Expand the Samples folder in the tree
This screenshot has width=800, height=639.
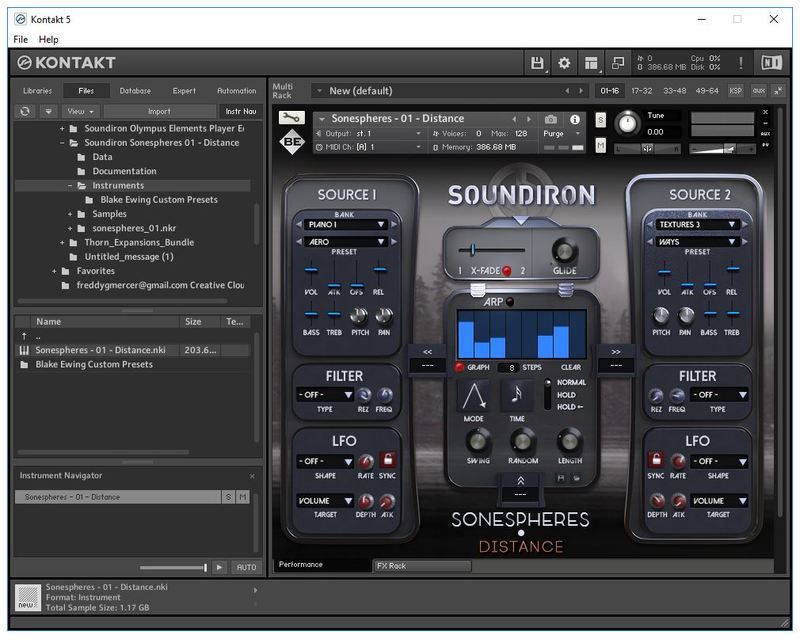[71, 214]
